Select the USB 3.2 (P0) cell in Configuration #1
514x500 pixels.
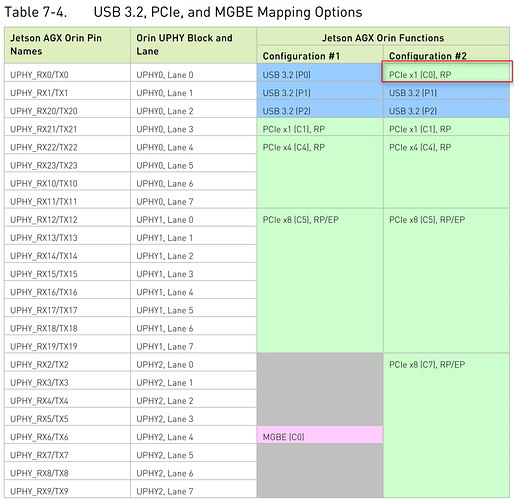click(x=320, y=72)
